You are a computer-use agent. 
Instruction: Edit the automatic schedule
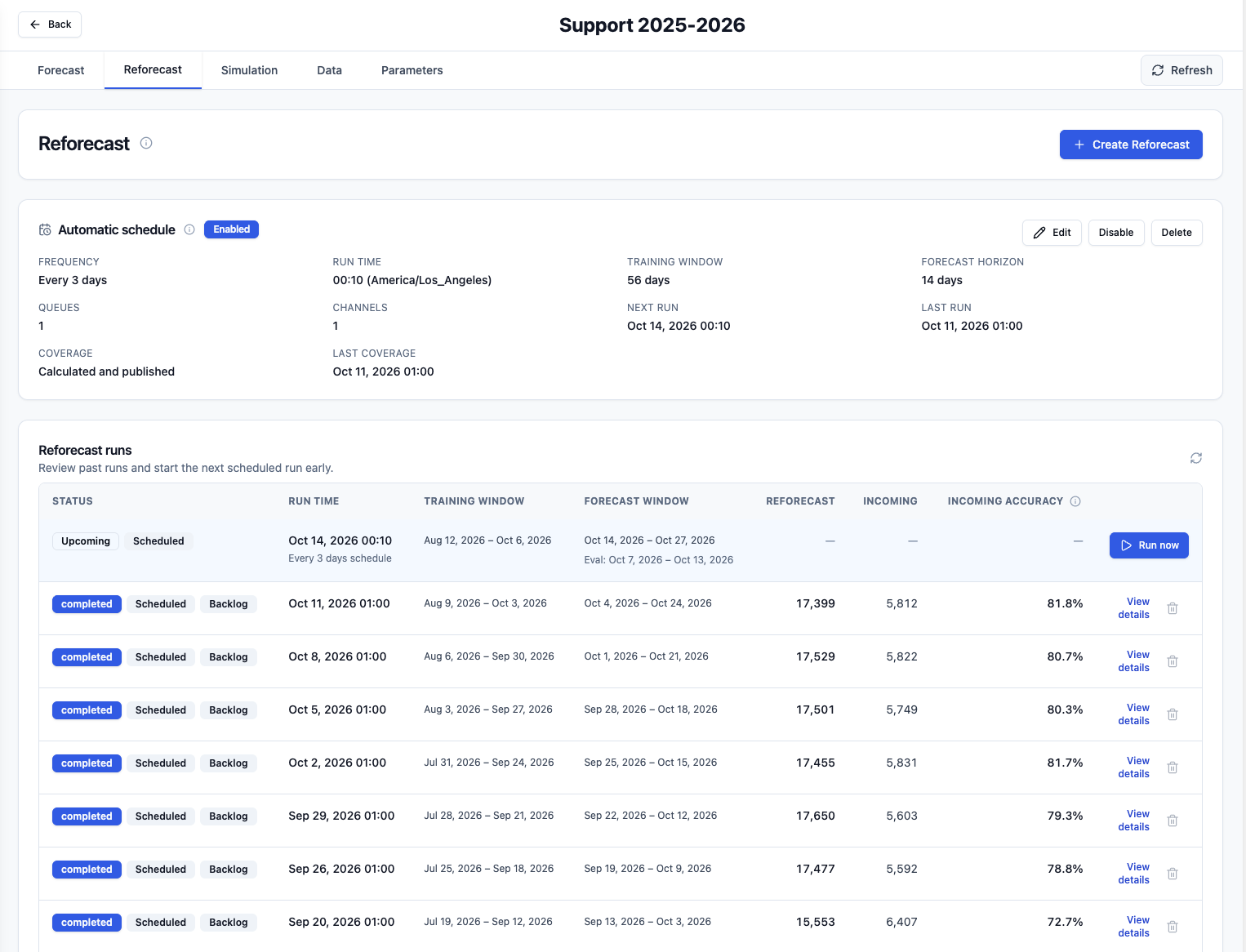[x=1052, y=233]
